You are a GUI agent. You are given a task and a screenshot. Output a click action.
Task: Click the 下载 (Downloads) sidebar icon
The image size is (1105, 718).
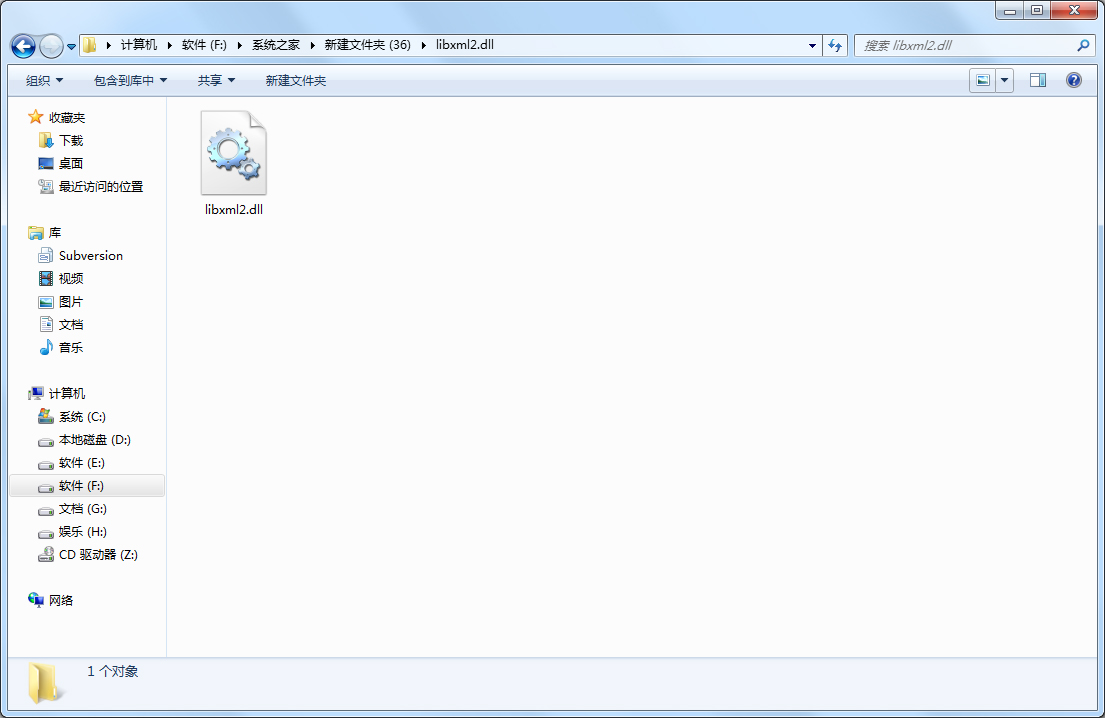65,140
